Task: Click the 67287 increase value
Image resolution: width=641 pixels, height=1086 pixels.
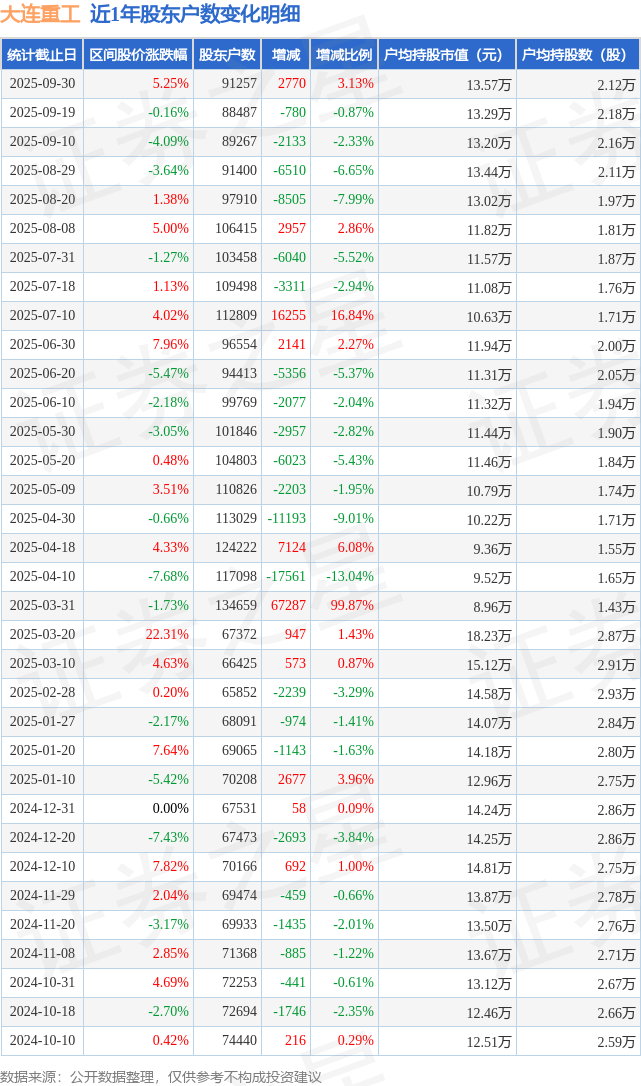Action: (288, 606)
